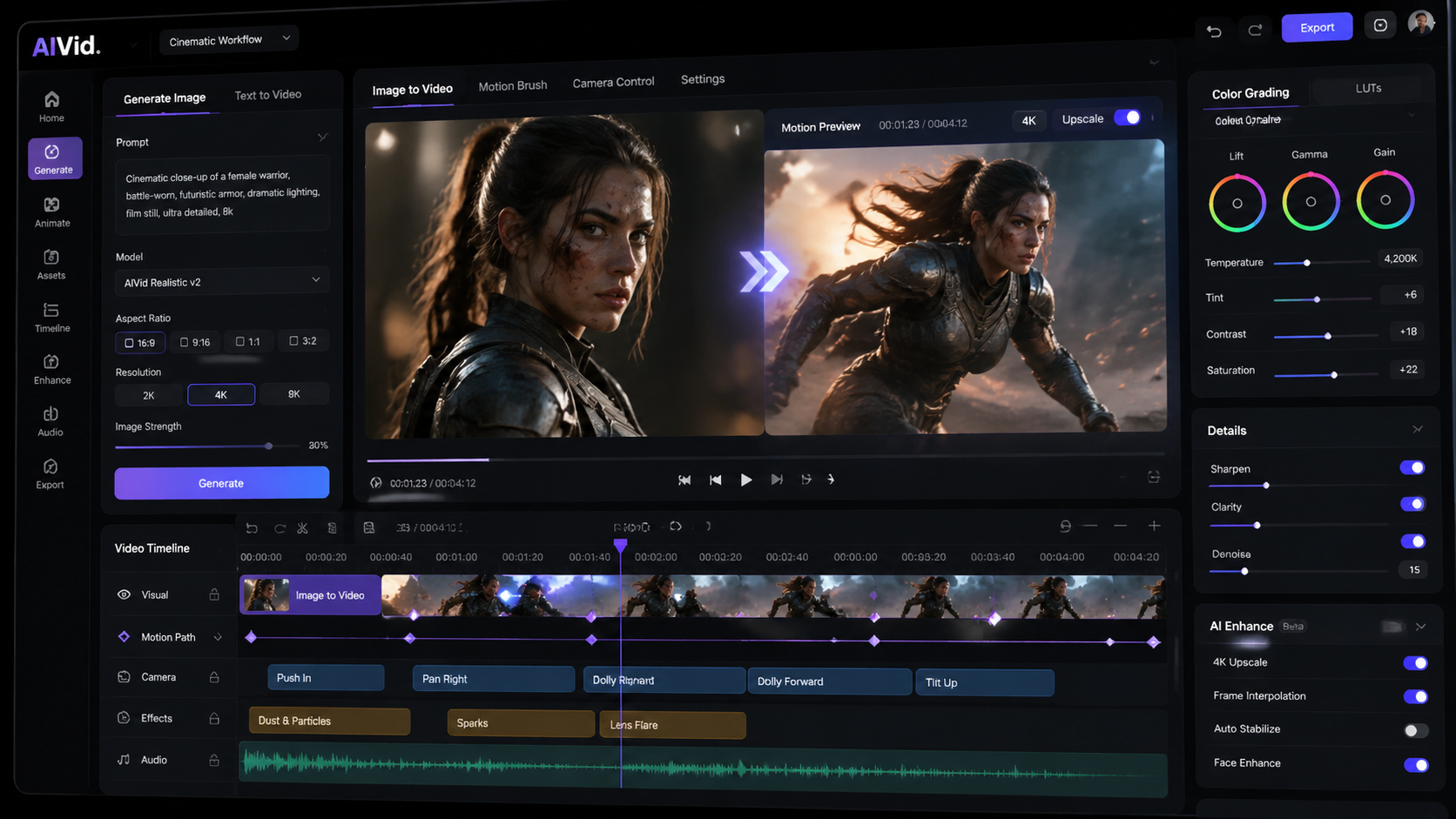1456x819 pixels.
Task: Open the user profile avatar
Action: [x=1421, y=23]
